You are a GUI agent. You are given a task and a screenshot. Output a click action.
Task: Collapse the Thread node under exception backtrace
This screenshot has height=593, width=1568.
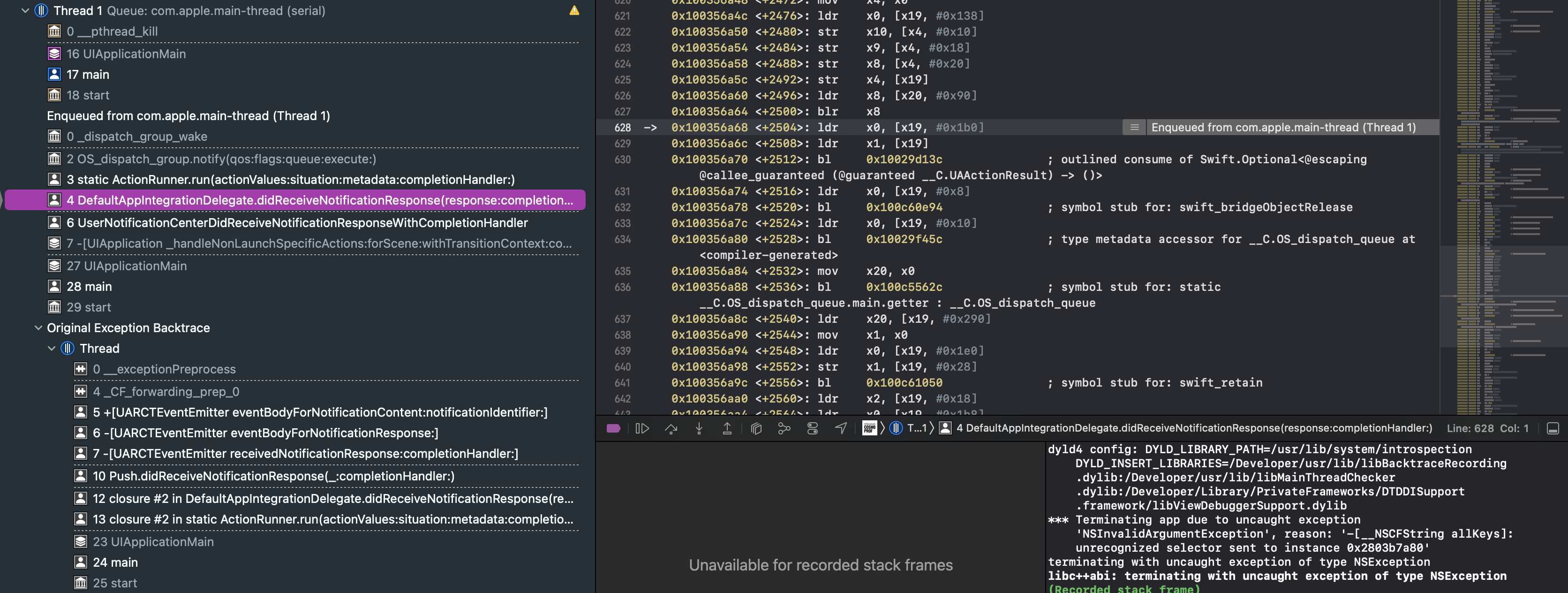(52, 348)
